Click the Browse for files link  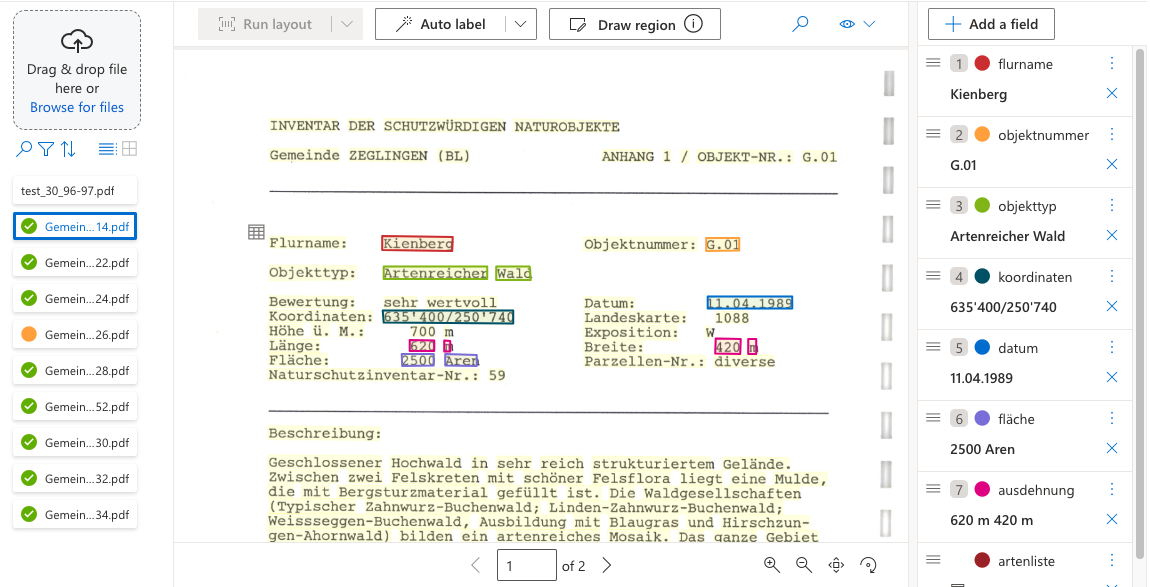pyautogui.click(x=77, y=107)
